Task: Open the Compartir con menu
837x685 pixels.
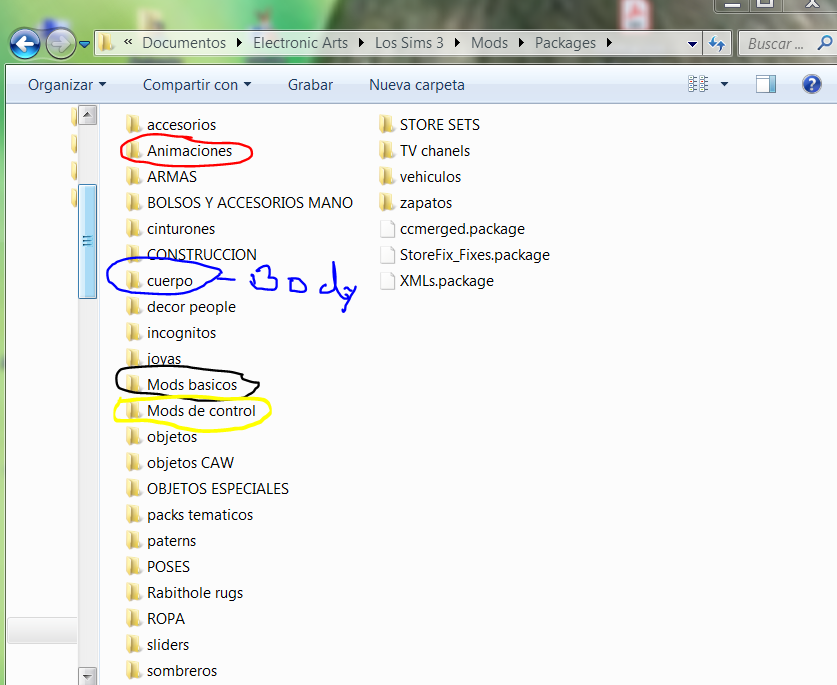Action: (x=197, y=85)
